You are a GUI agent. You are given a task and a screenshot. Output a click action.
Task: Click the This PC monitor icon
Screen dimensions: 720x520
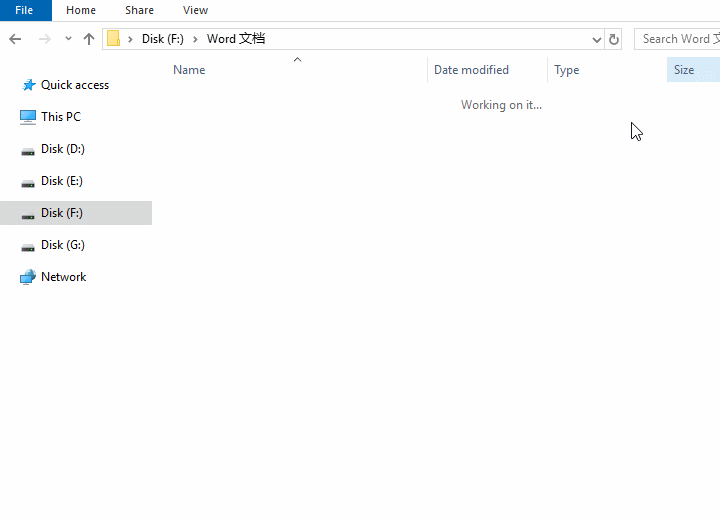tap(28, 117)
